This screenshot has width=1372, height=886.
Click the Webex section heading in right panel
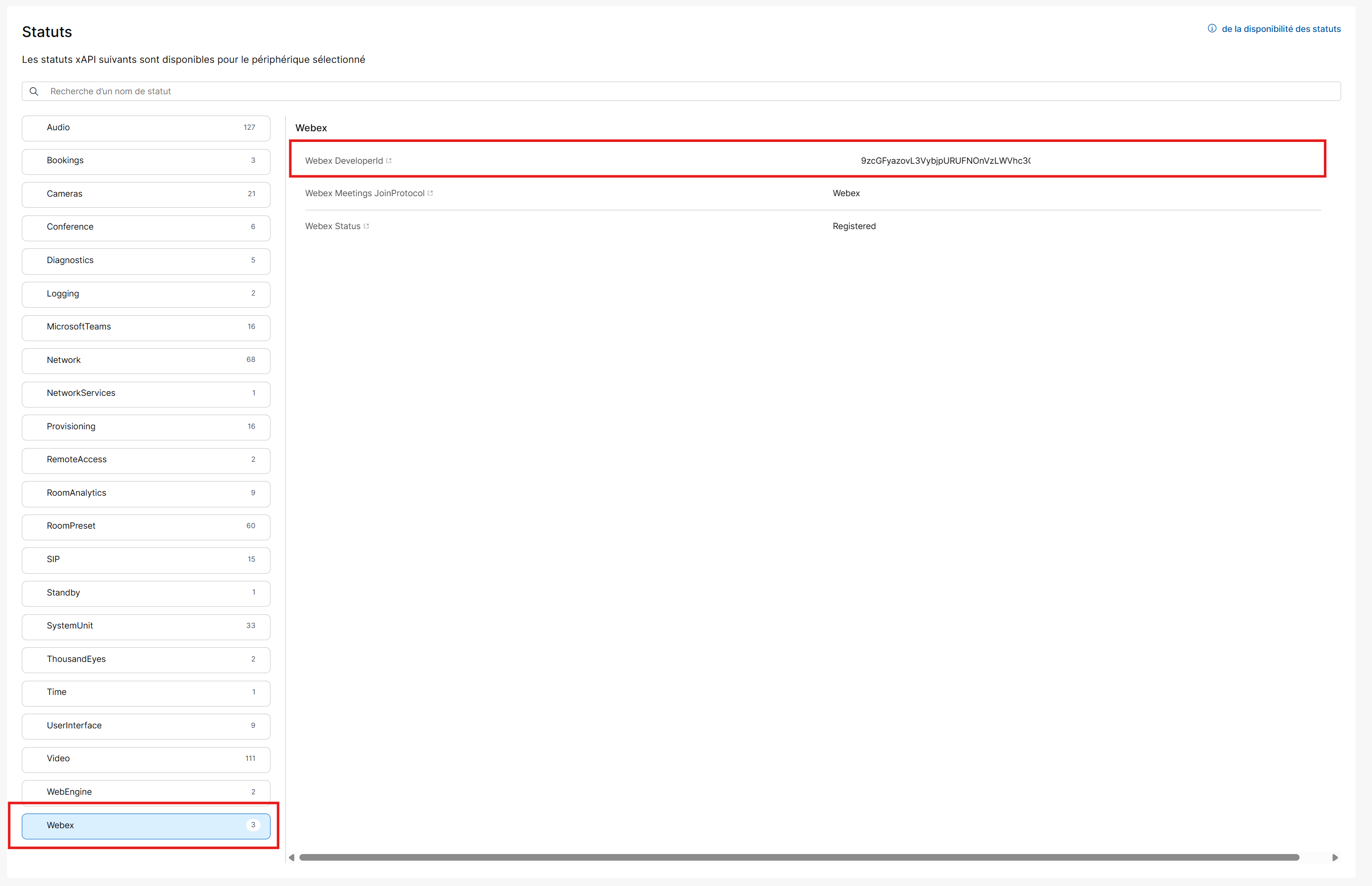coord(311,128)
